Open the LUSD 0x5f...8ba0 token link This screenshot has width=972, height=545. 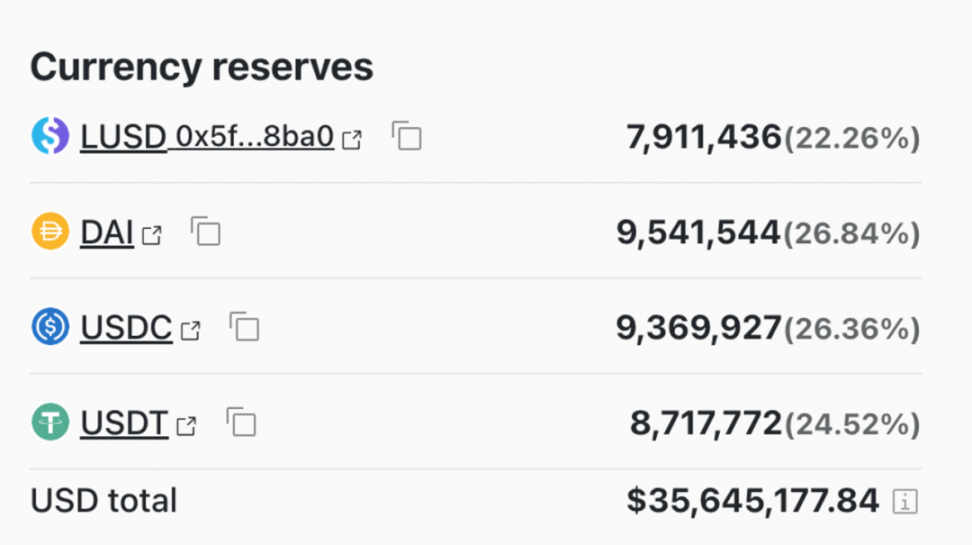coord(206,136)
